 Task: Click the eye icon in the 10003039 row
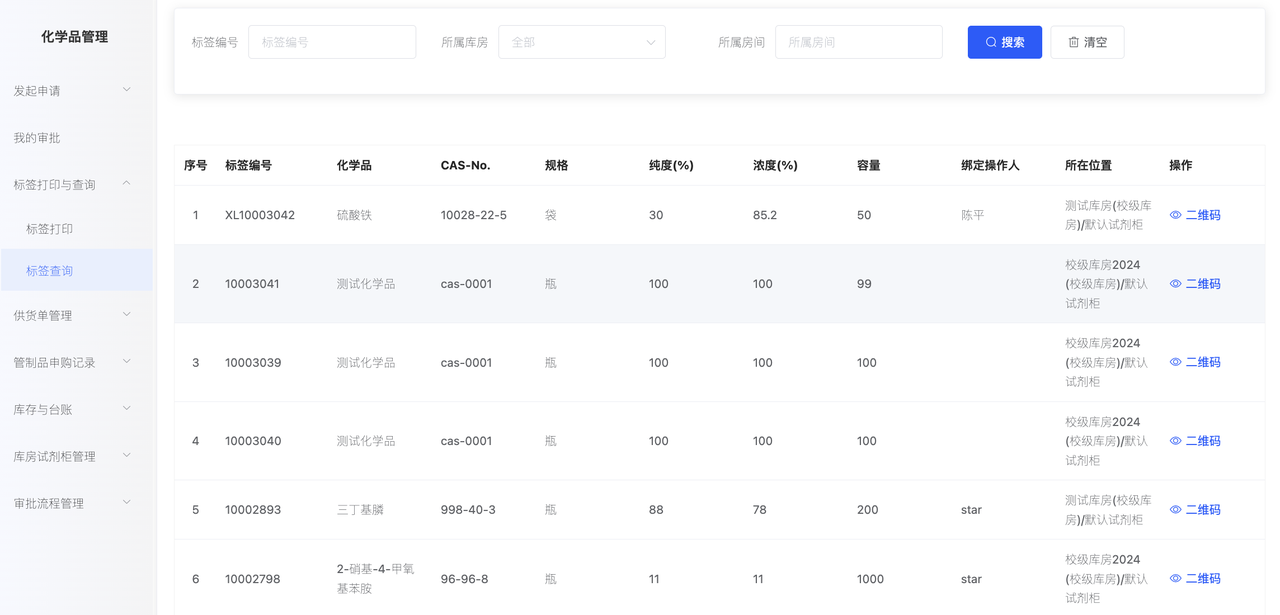1176,362
